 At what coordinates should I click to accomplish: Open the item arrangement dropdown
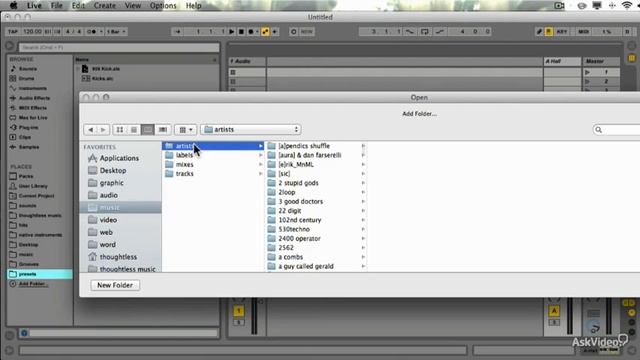186,130
